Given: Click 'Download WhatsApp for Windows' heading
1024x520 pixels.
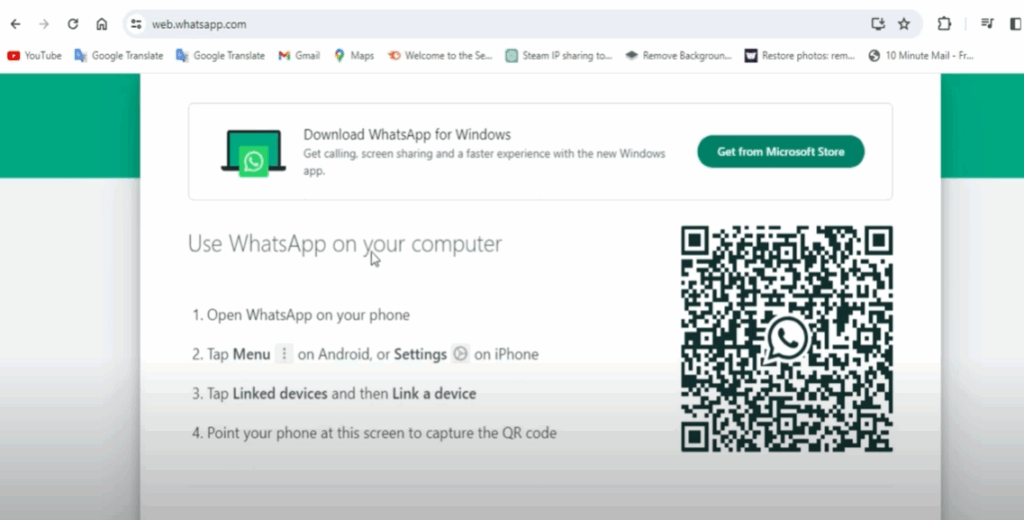Looking at the screenshot, I should [407, 135].
